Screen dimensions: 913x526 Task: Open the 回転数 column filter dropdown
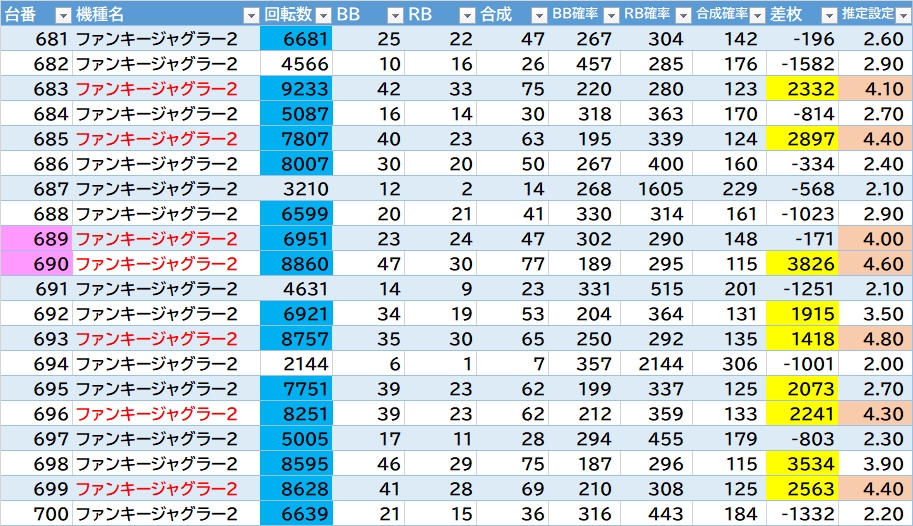tap(324, 15)
